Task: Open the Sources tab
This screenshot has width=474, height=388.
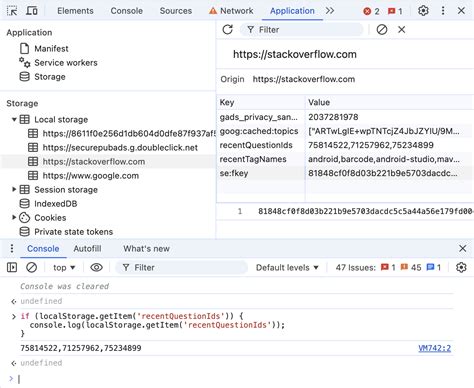Action: pos(176,11)
